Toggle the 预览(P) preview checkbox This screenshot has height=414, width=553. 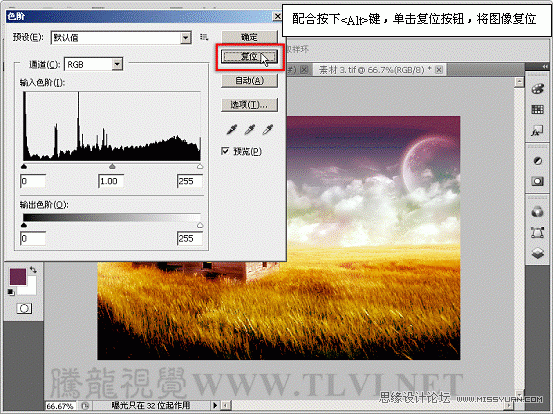click(225, 151)
